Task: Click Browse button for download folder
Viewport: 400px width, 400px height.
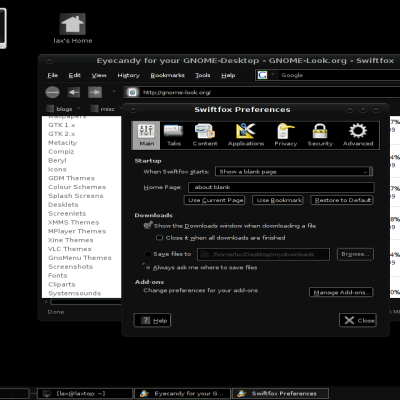Action: 355,254
